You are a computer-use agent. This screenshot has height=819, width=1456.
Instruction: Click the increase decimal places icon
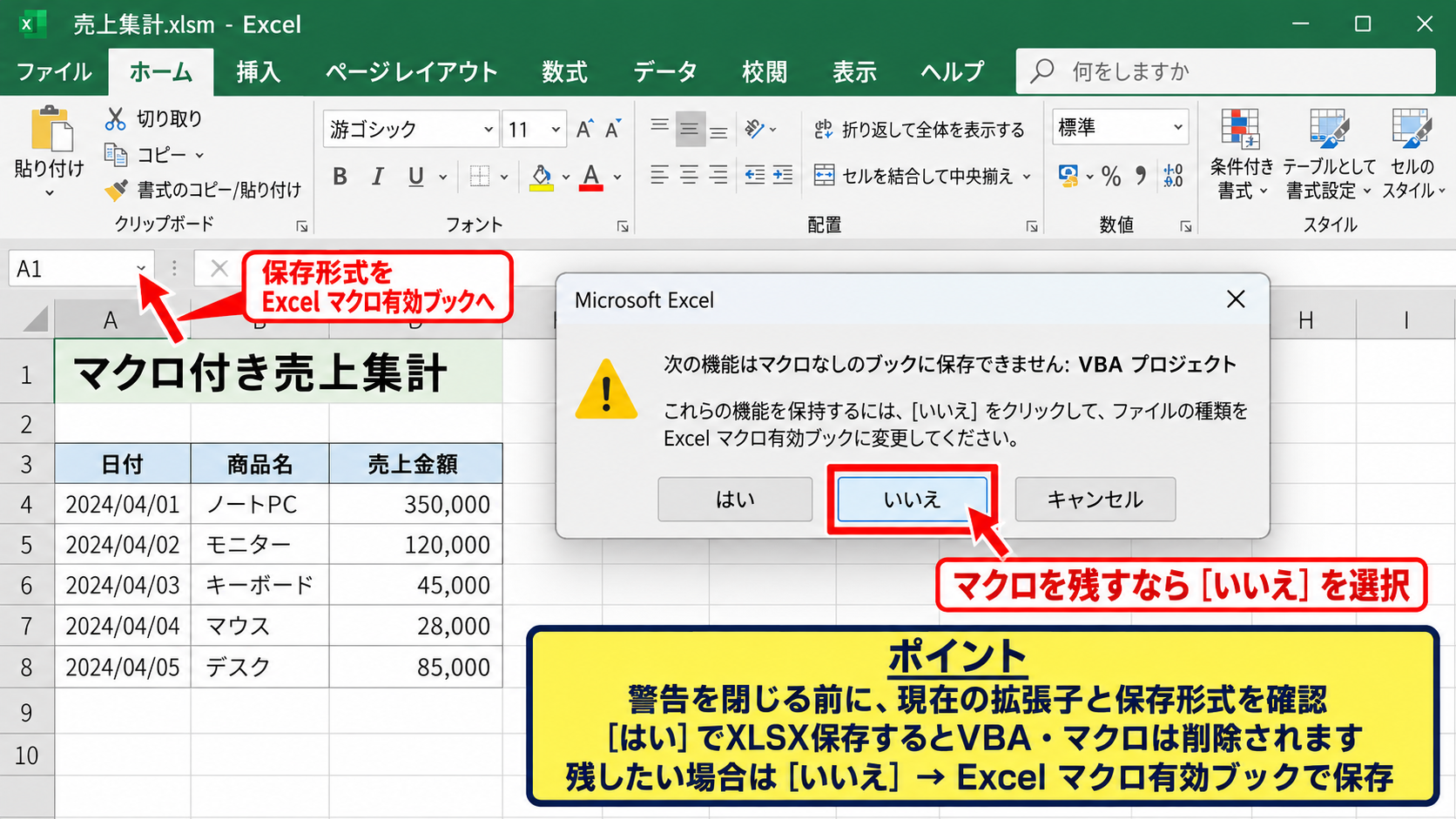click(x=1173, y=177)
